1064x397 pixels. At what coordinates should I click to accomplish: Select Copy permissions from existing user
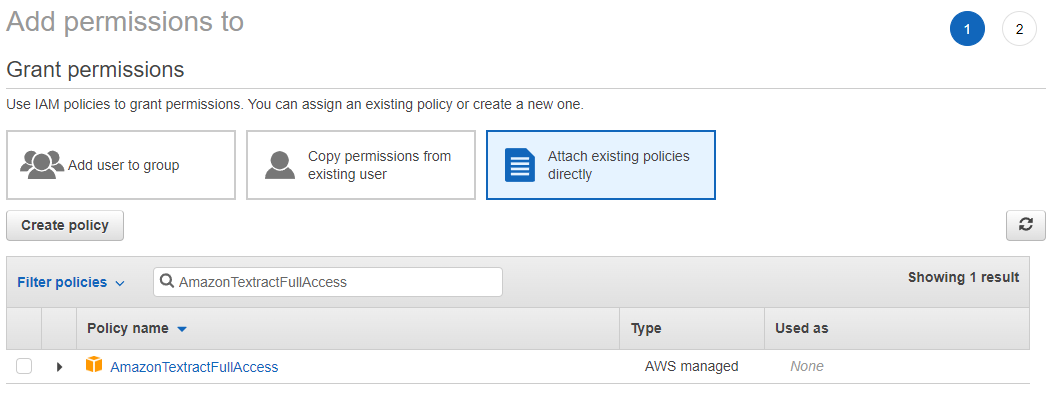(x=361, y=165)
